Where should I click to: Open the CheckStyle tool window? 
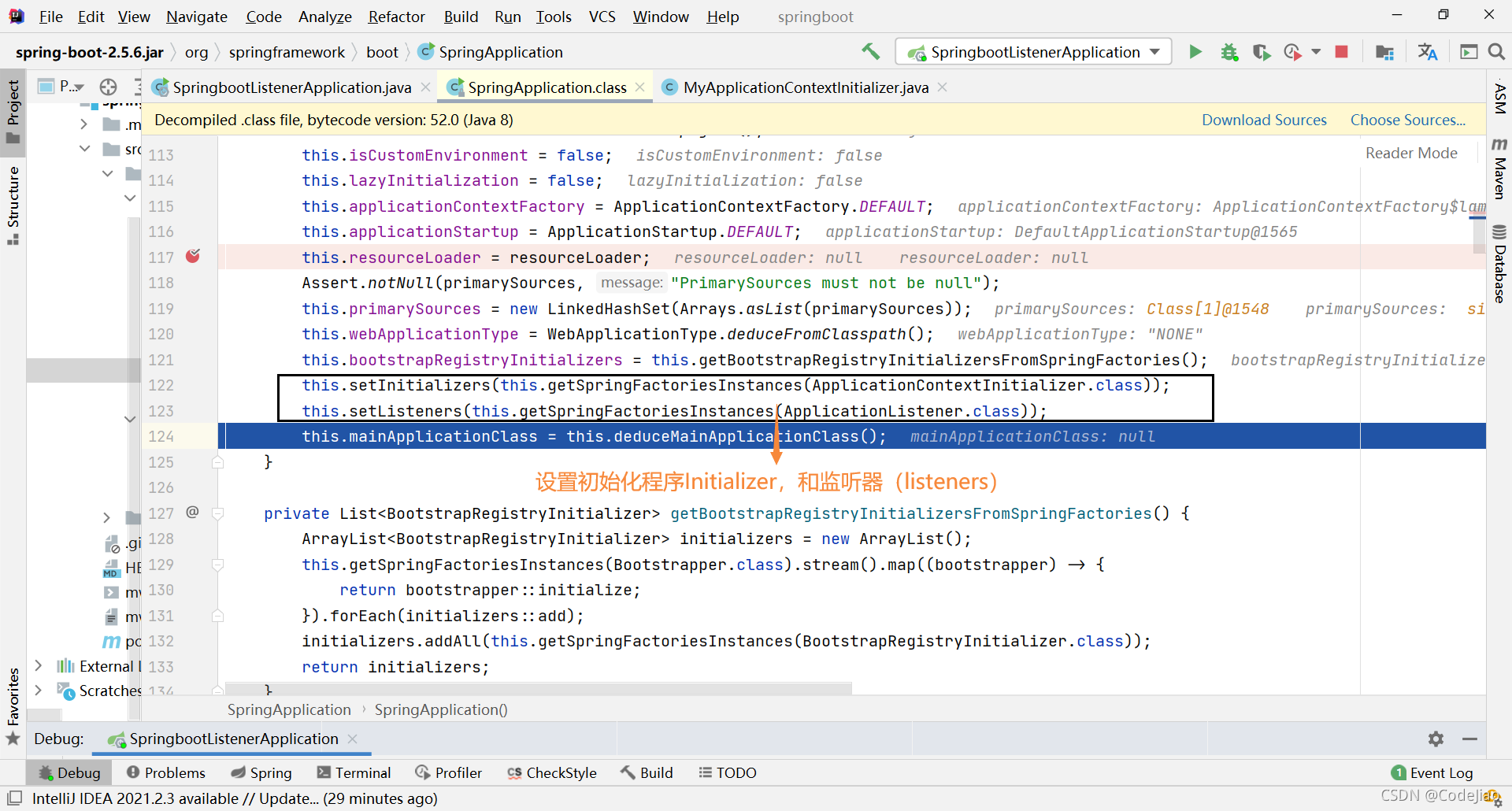coord(551,772)
